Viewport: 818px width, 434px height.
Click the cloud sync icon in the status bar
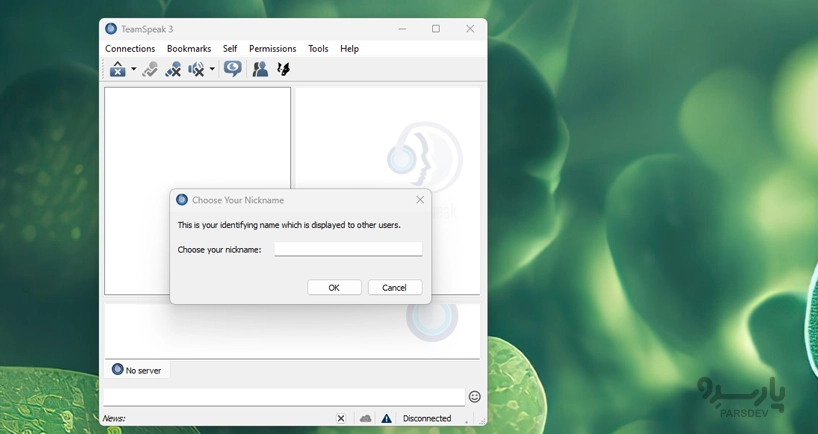click(365, 418)
